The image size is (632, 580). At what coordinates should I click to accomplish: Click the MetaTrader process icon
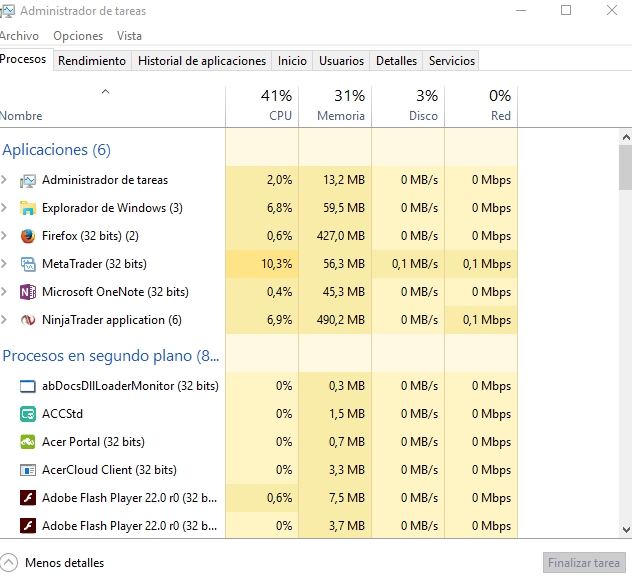click(27, 264)
